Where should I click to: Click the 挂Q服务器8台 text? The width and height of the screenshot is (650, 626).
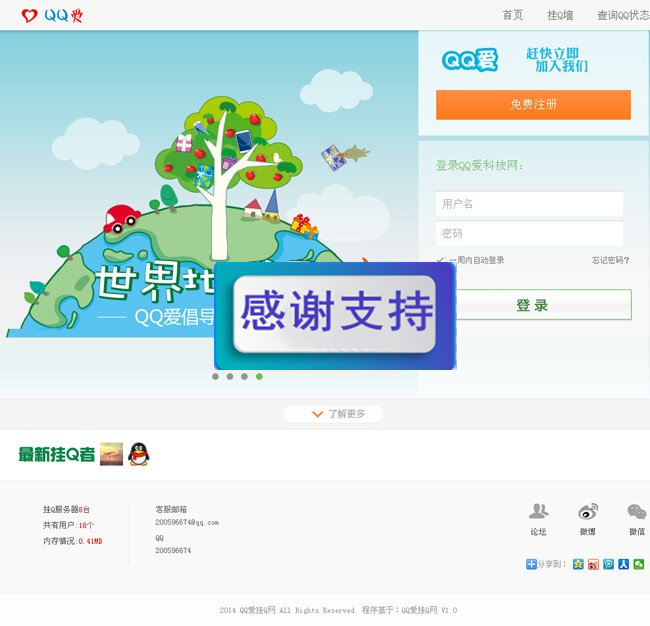[66, 510]
